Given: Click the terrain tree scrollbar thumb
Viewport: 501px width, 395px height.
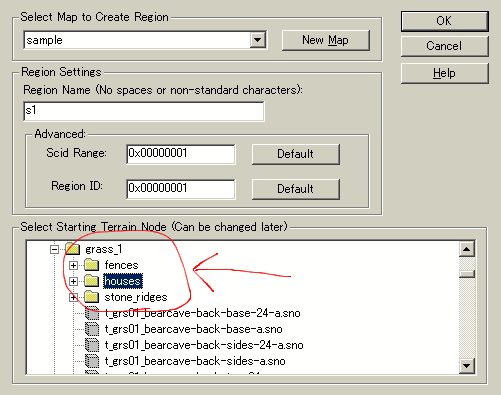Looking at the screenshot, I should tap(467, 274).
